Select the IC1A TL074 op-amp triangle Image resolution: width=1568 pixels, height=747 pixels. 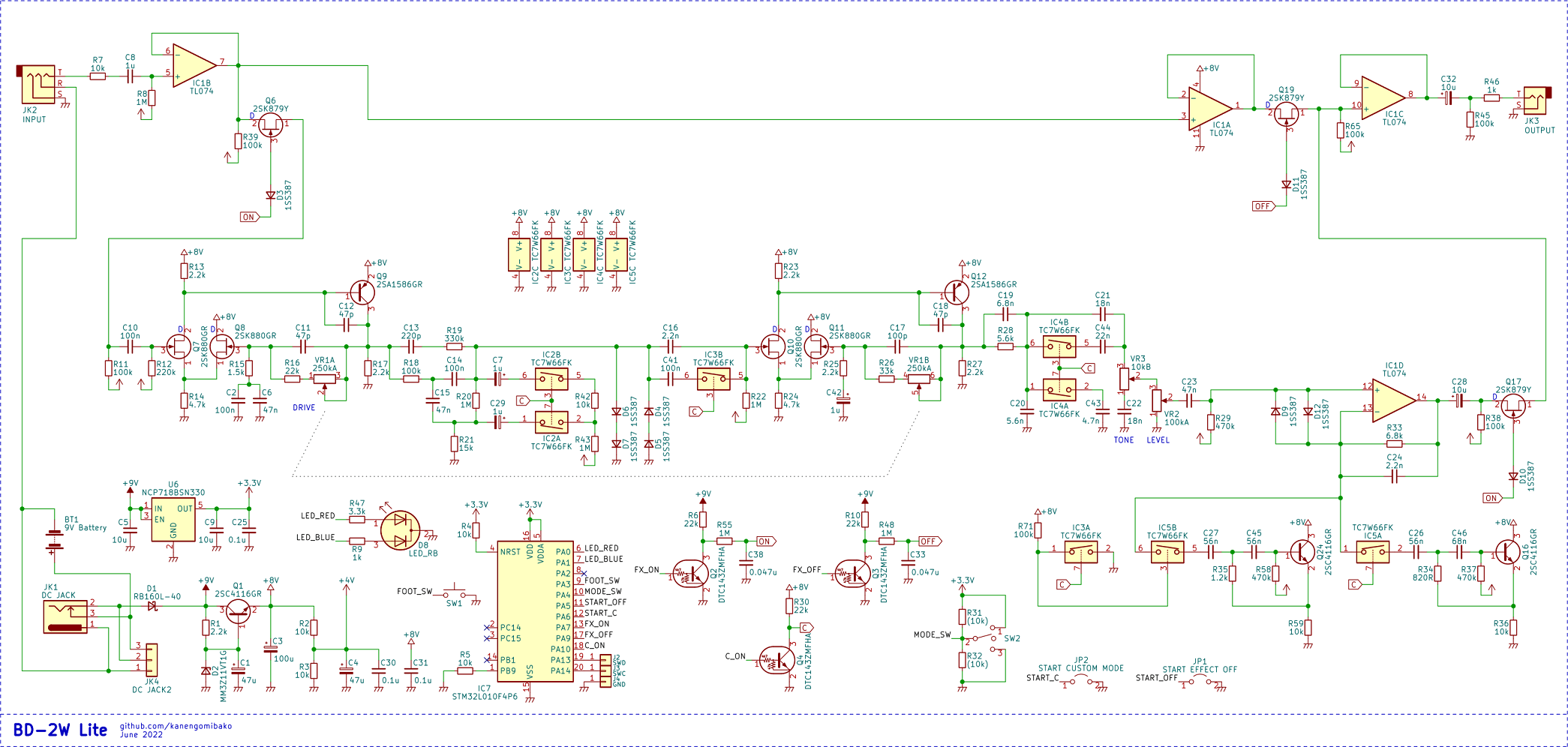click(1209, 107)
